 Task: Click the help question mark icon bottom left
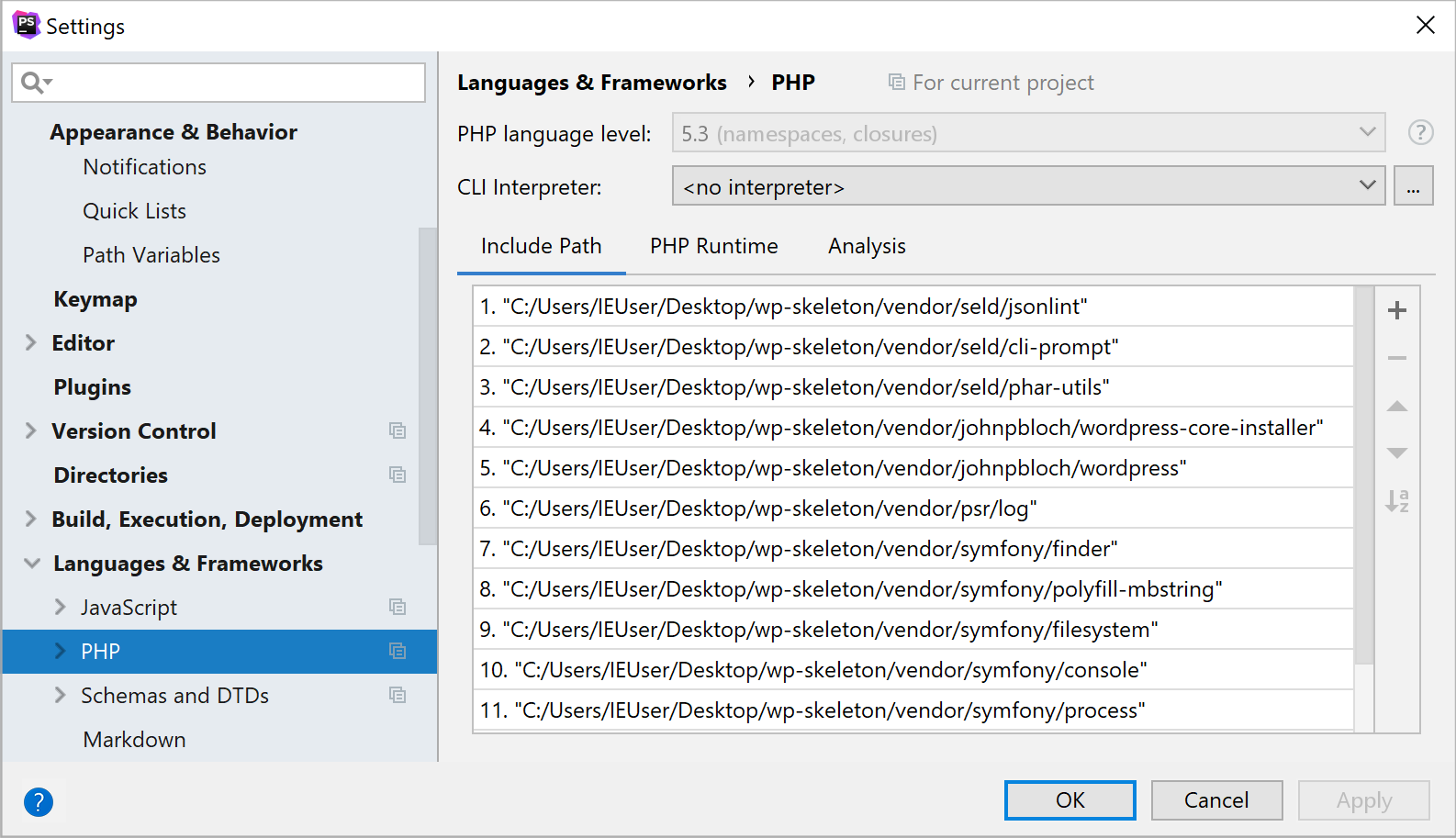39,802
